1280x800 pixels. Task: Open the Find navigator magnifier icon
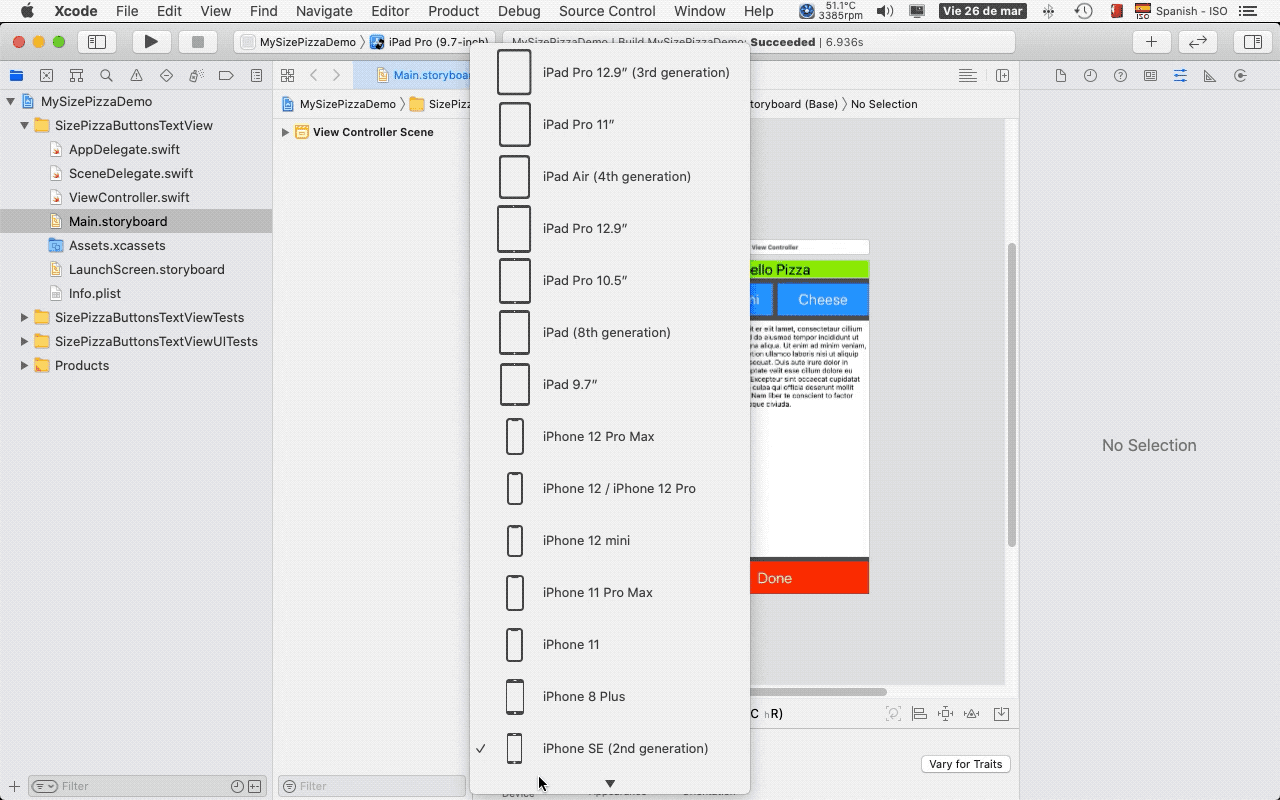click(106, 76)
